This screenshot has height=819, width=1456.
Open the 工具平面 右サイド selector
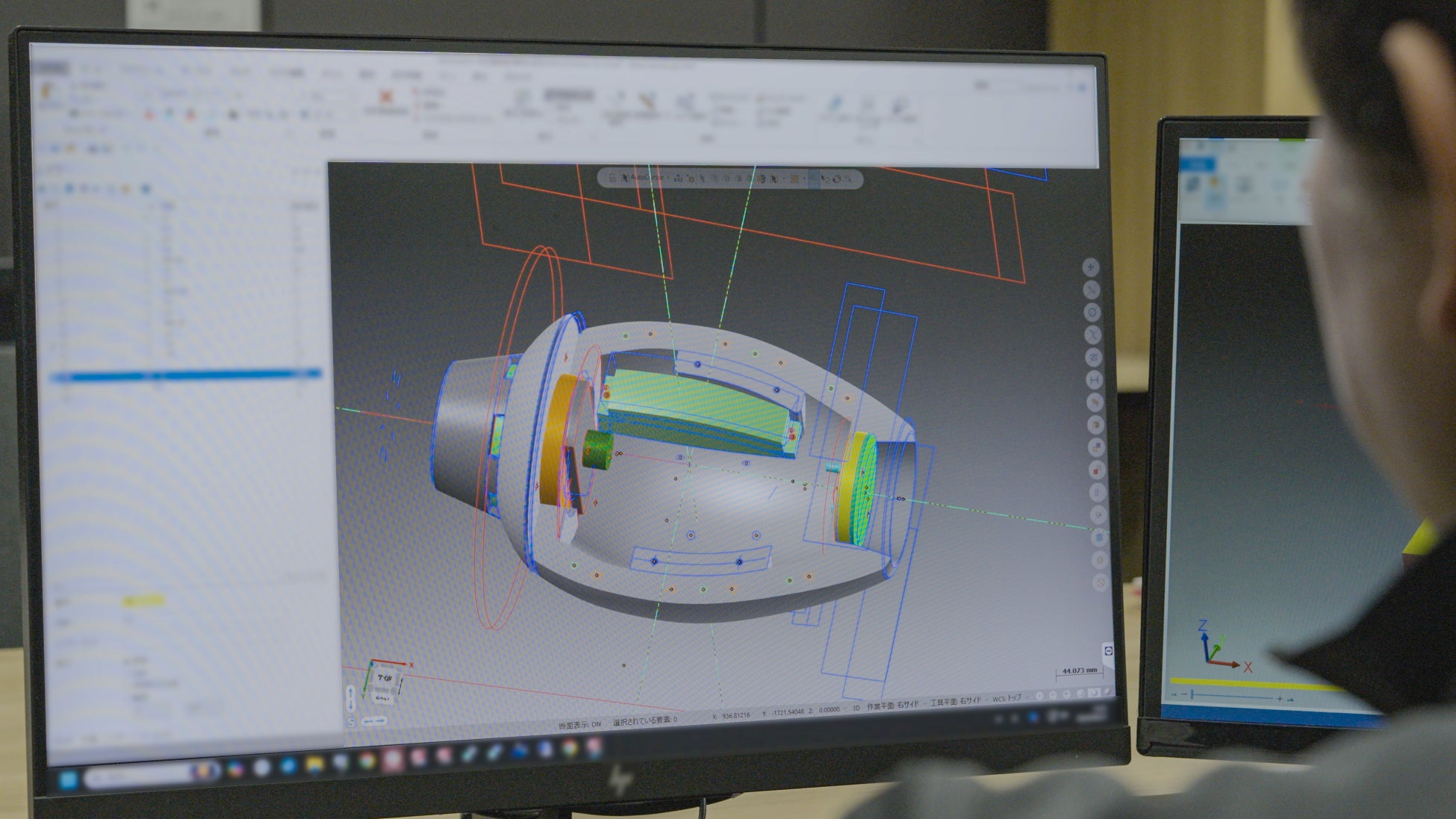point(956,702)
